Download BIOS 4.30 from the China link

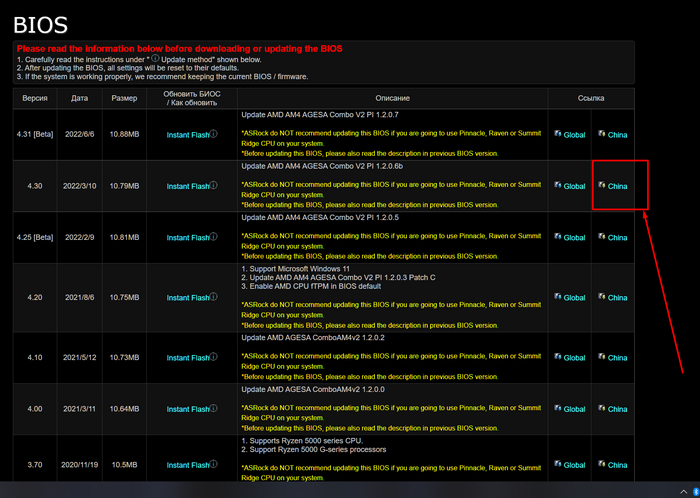(x=617, y=186)
